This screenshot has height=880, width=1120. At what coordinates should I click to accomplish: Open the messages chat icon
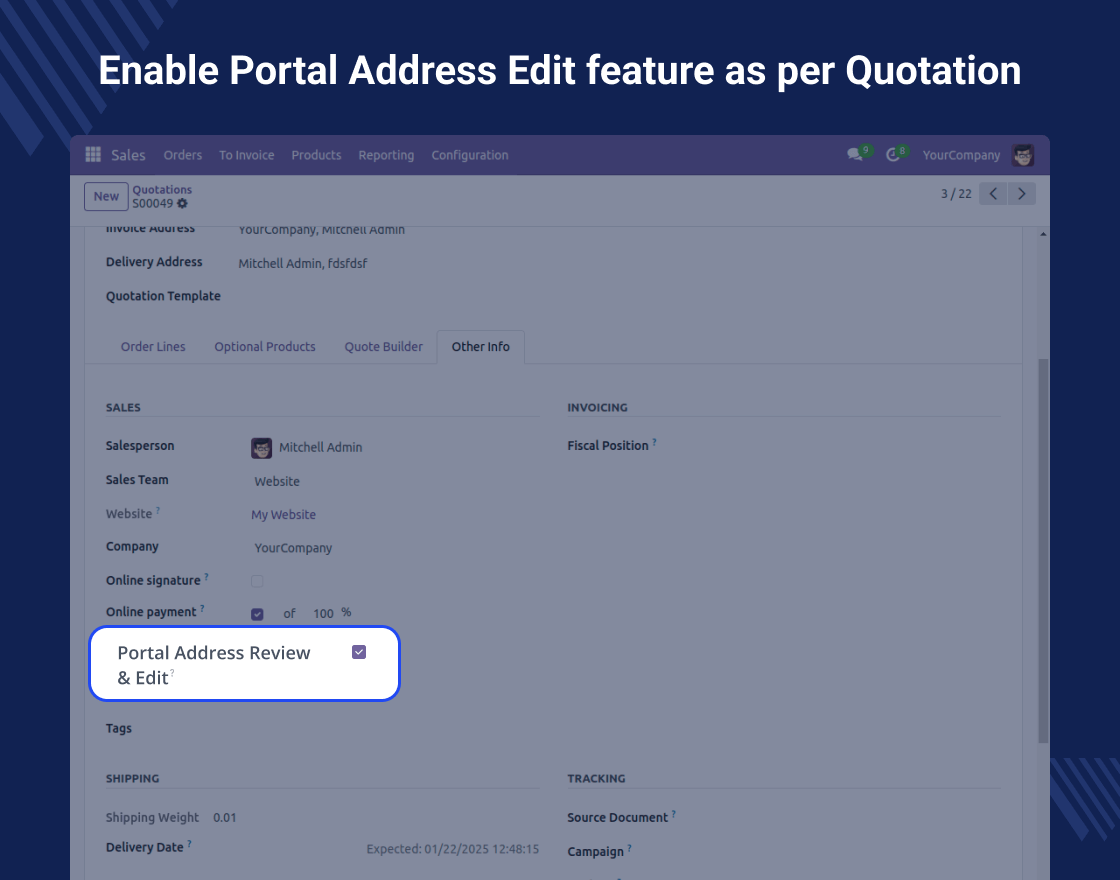click(x=854, y=154)
